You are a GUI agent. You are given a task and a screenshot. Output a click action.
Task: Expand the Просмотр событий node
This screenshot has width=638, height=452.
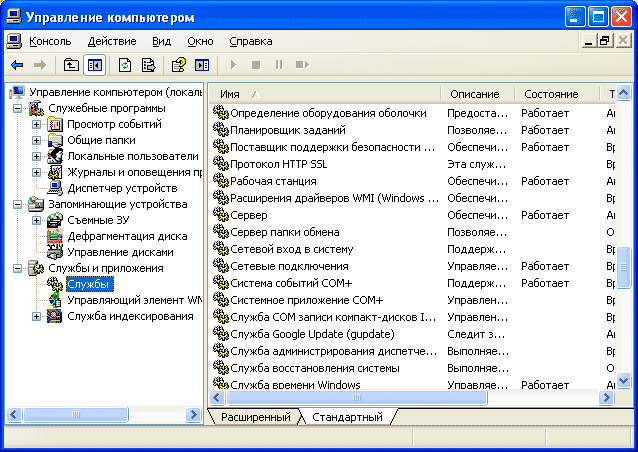pyautogui.click(x=37, y=124)
